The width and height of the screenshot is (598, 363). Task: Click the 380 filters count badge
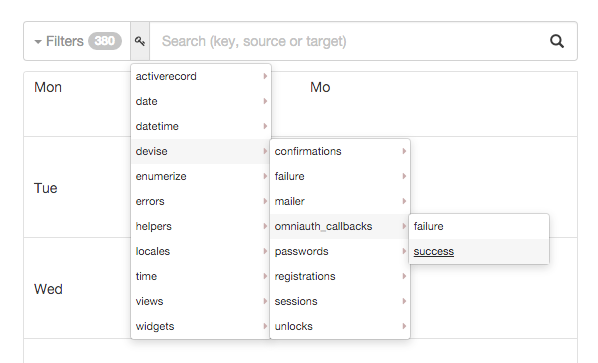tap(104, 41)
